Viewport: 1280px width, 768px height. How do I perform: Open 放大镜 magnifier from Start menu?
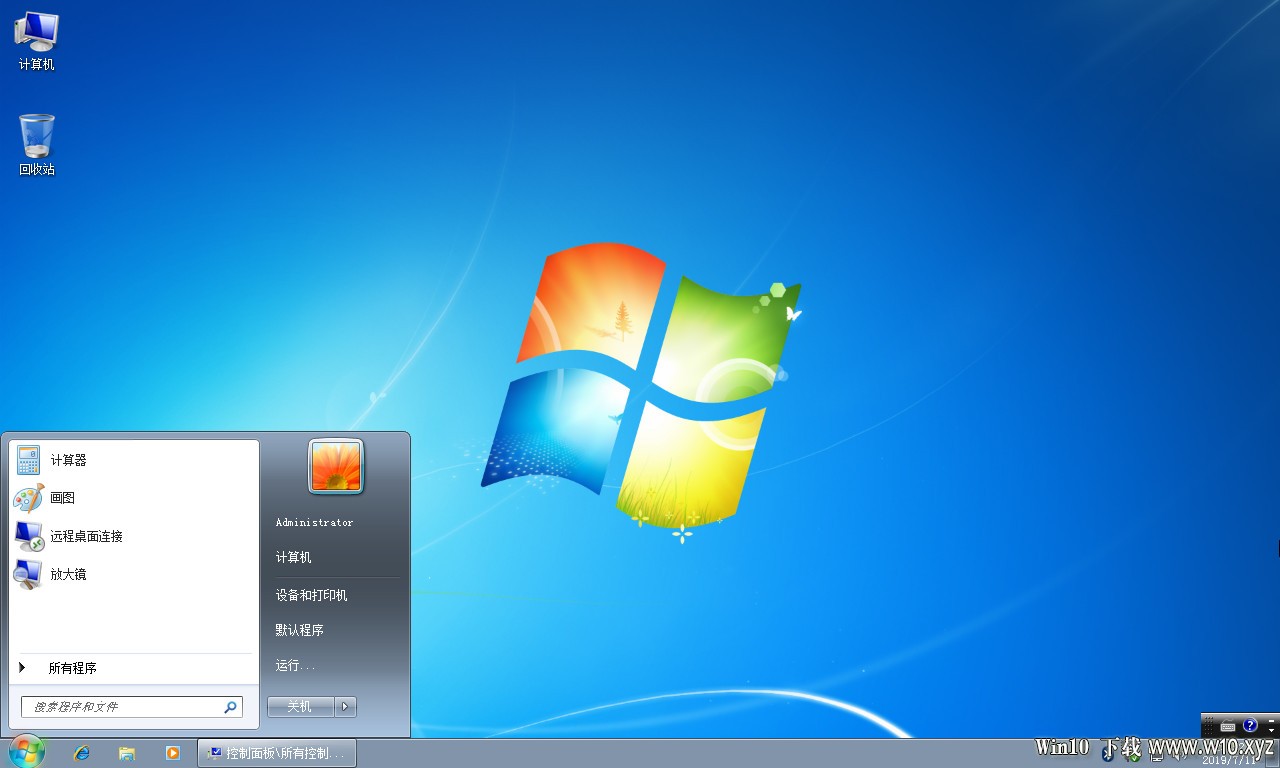(x=134, y=574)
